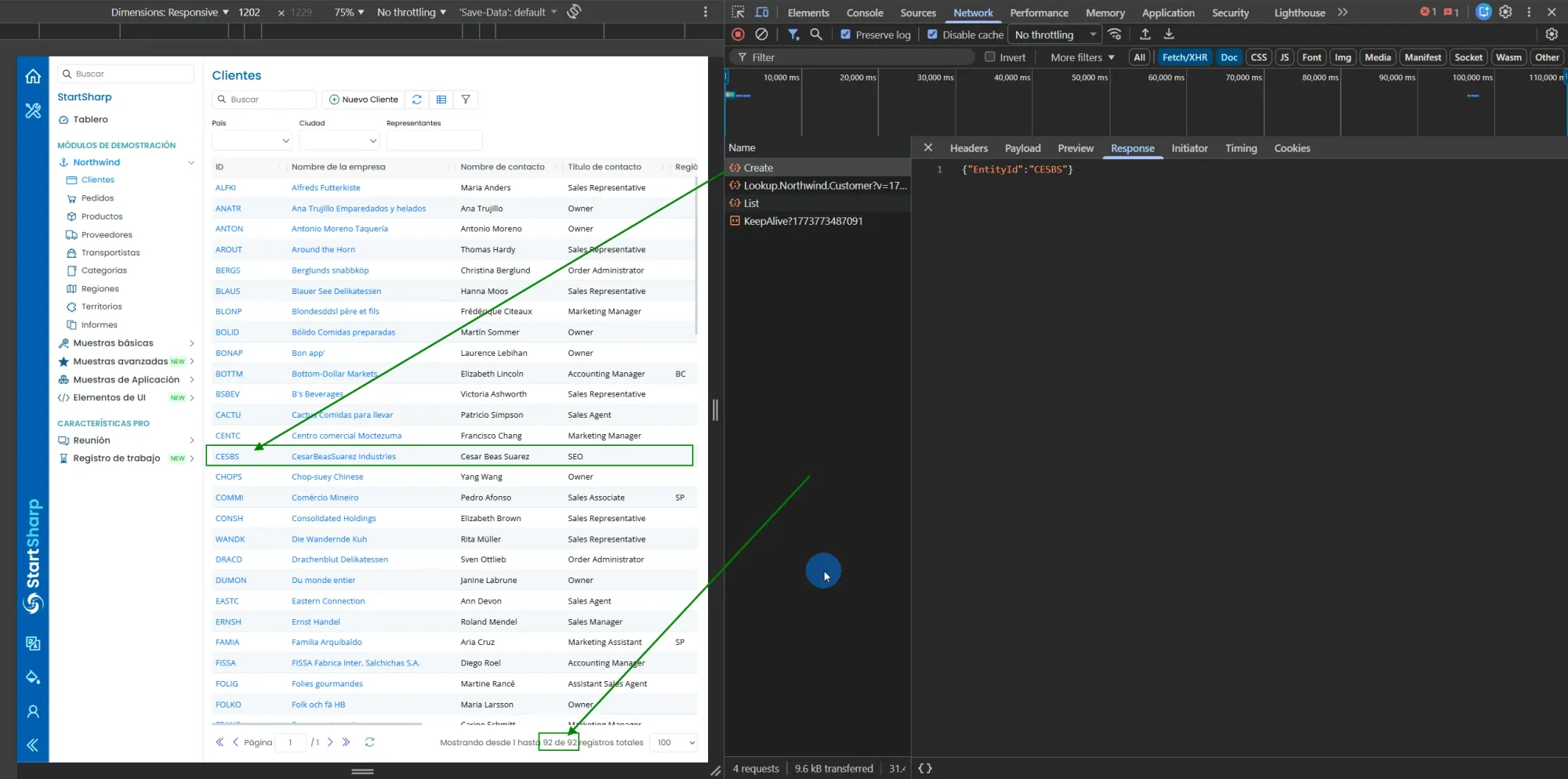Open the column filter funnel in Clientes toolbar

tap(466, 100)
